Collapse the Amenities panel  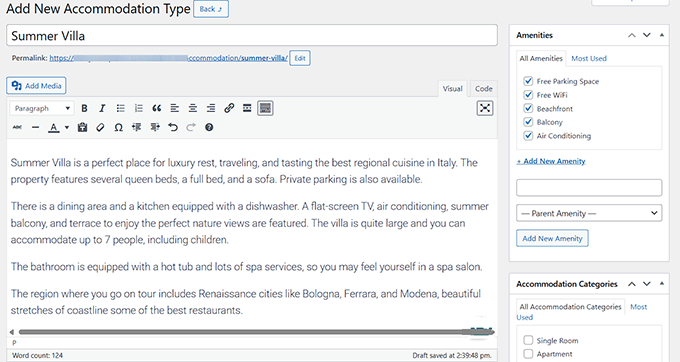[661, 35]
